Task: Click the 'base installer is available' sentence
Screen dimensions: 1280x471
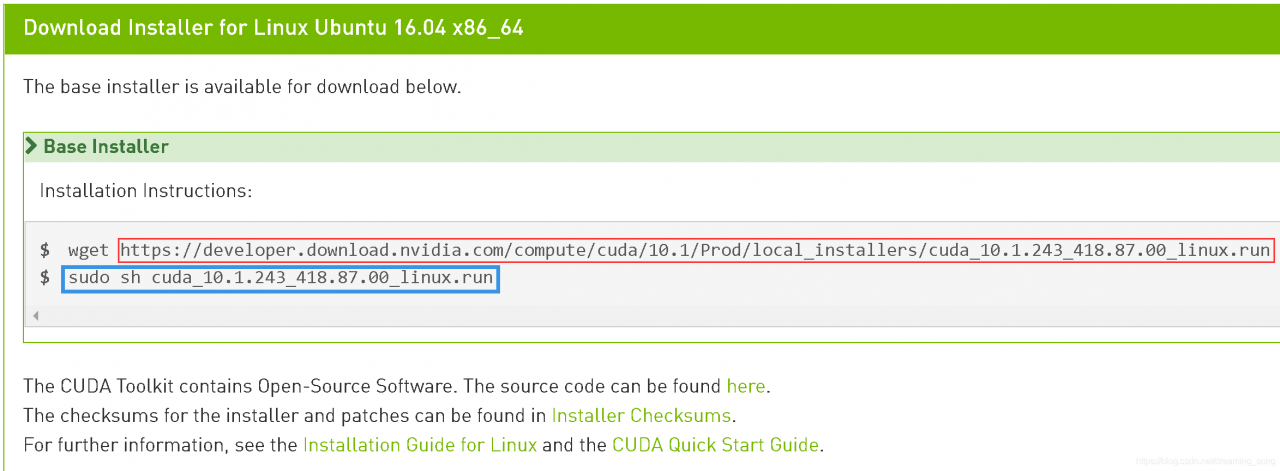Action: click(242, 87)
